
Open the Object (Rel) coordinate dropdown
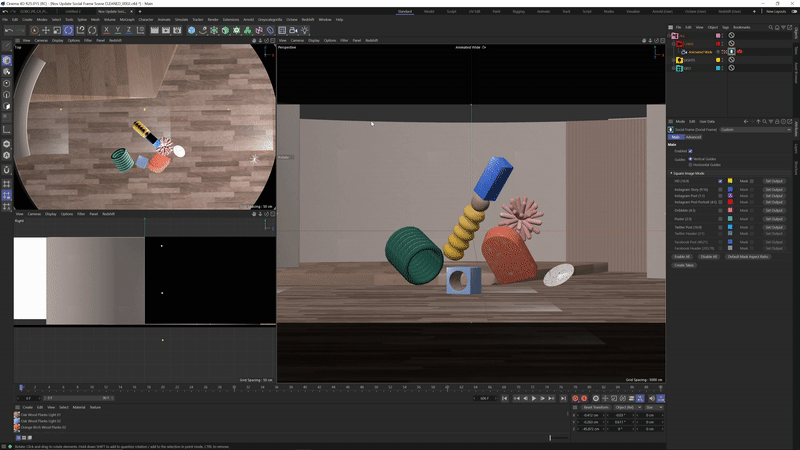click(626, 407)
